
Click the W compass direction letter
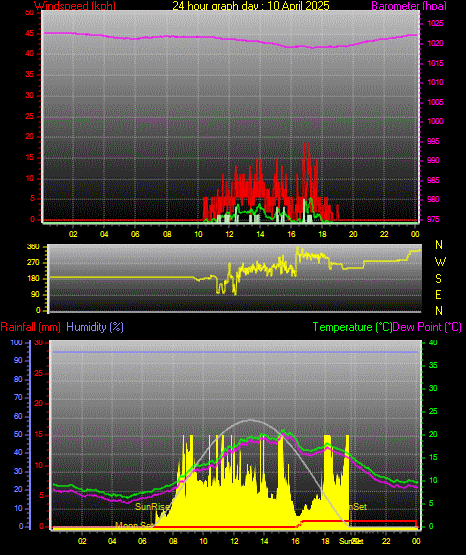pos(440,262)
